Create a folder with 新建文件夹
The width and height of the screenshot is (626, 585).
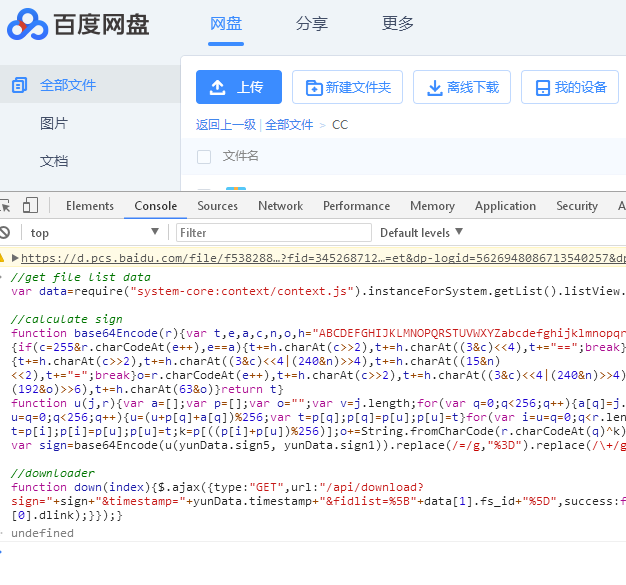(347, 87)
